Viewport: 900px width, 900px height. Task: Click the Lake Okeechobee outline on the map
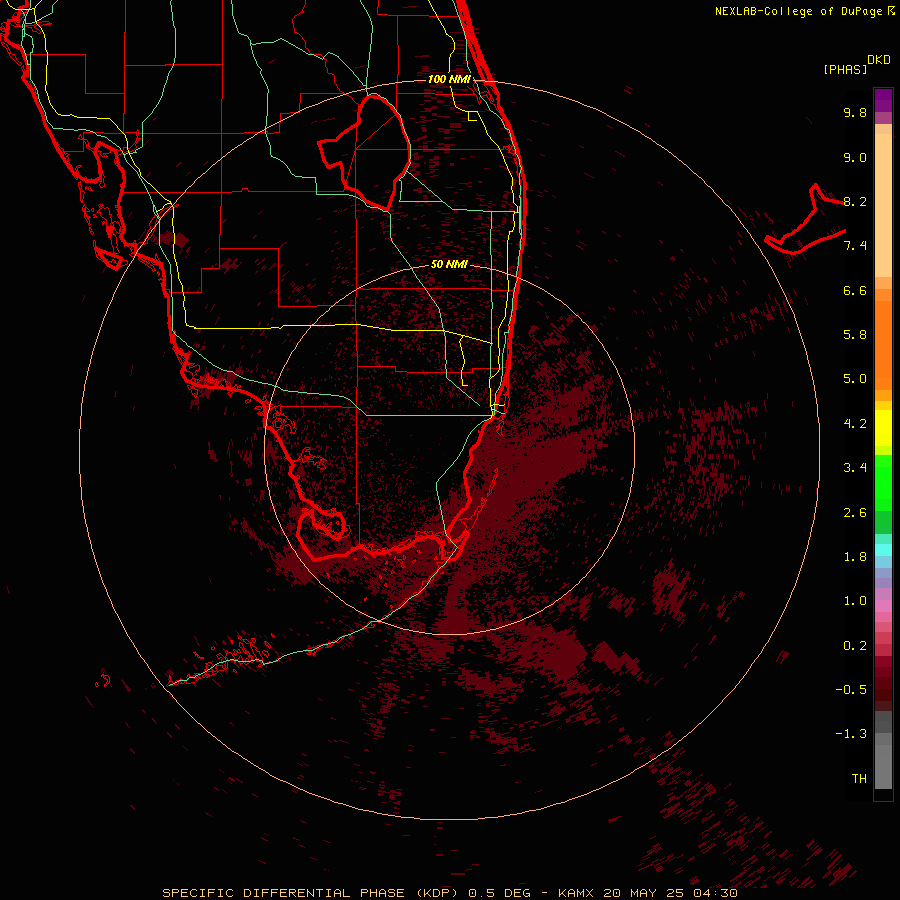(364, 152)
